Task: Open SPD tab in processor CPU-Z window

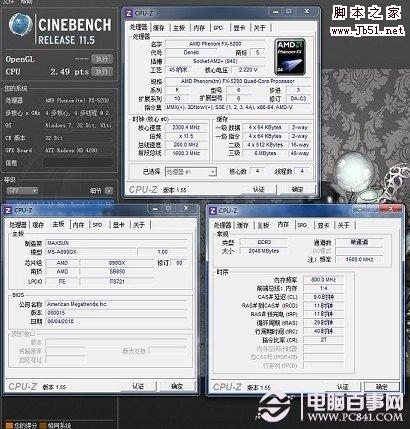Action: point(218,28)
